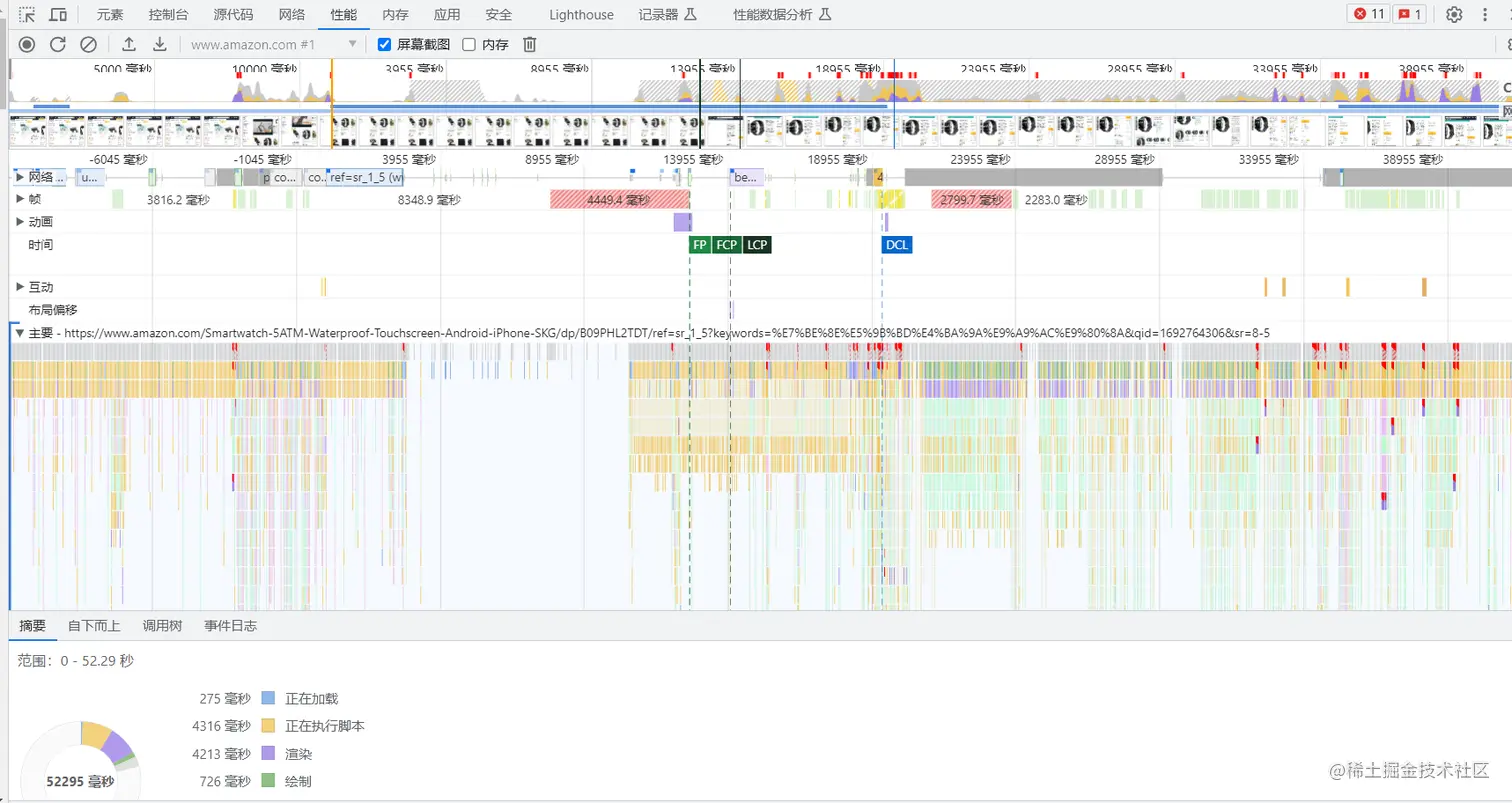Select the red 4449.4 毫秒 frame

pyautogui.click(x=620, y=200)
